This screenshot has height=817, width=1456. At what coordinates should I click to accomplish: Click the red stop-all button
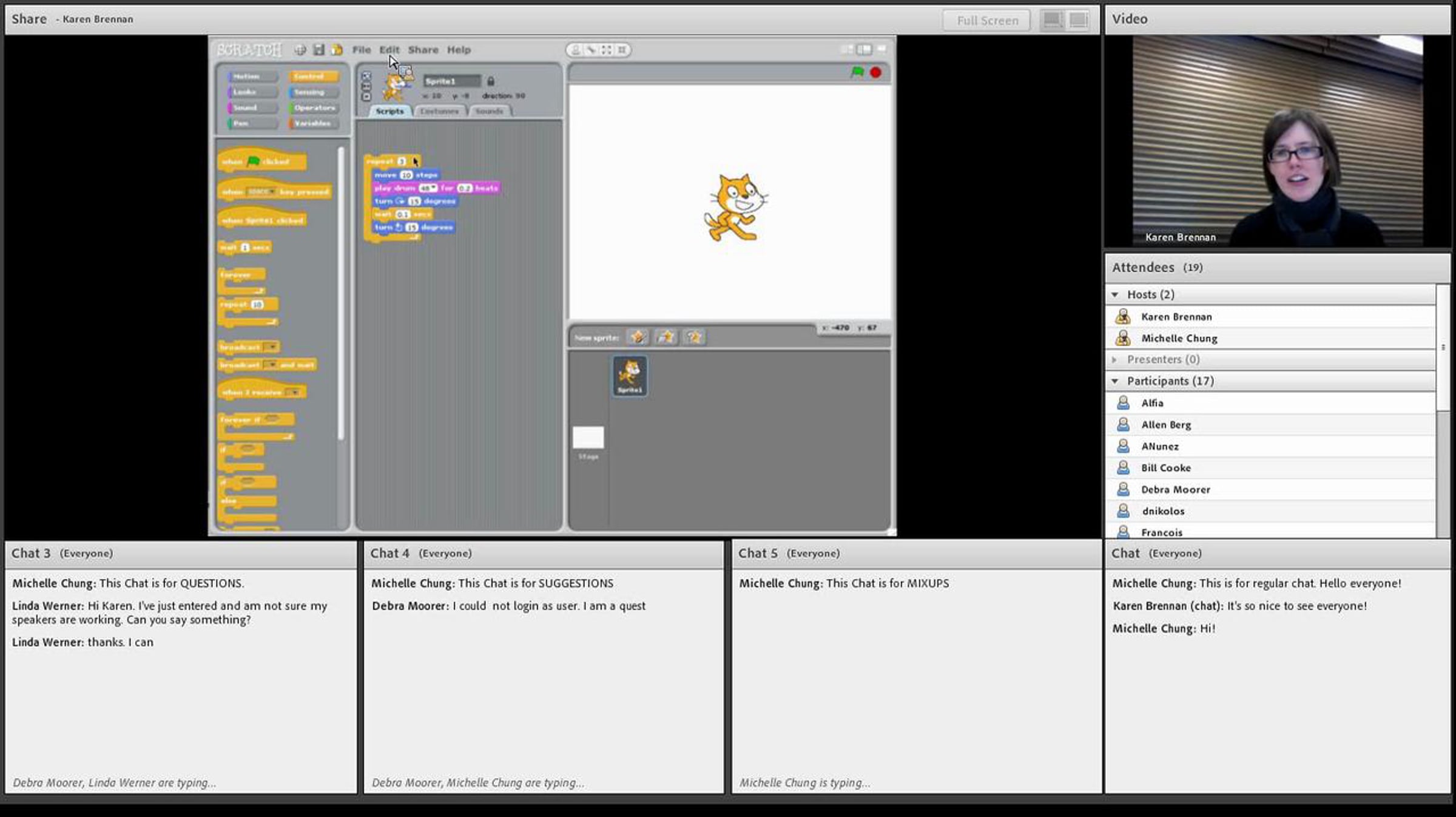point(875,72)
